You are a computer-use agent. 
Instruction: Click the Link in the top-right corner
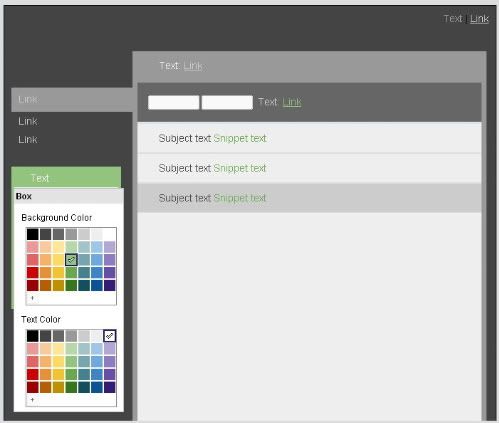(x=479, y=19)
